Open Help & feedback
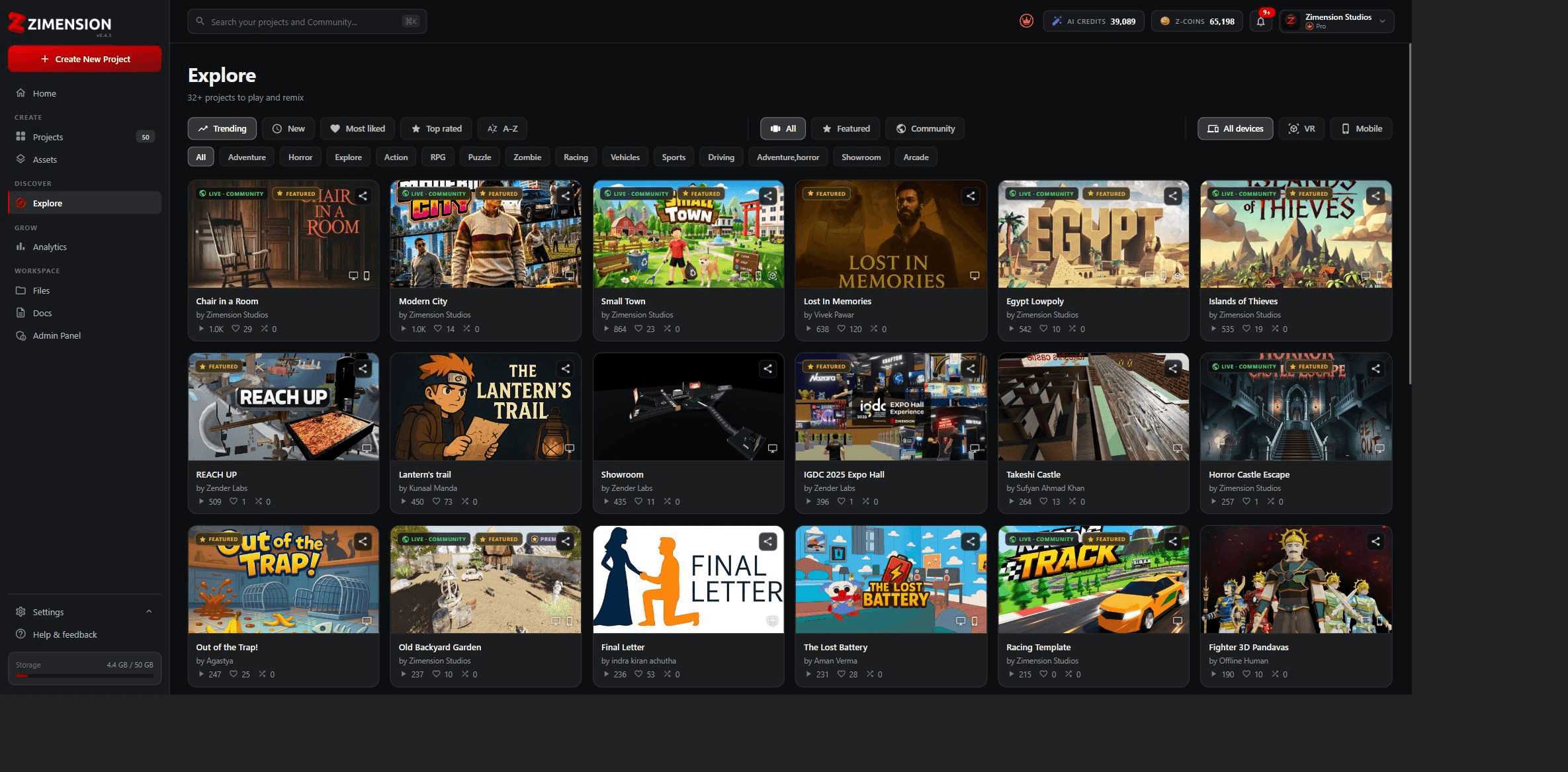Image resolution: width=1568 pixels, height=772 pixels. click(x=85, y=634)
